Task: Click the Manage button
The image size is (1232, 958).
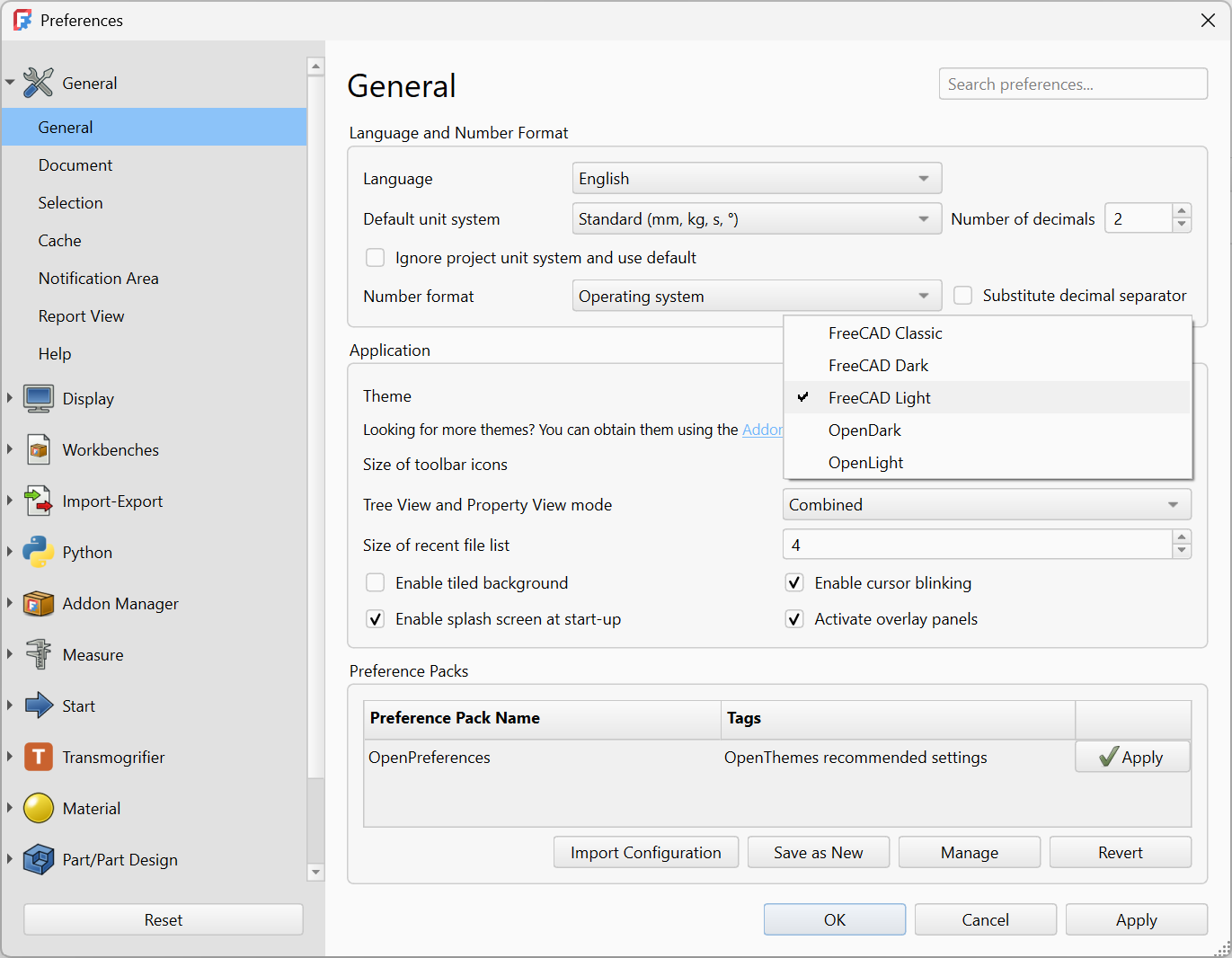Action: pyautogui.click(x=970, y=853)
